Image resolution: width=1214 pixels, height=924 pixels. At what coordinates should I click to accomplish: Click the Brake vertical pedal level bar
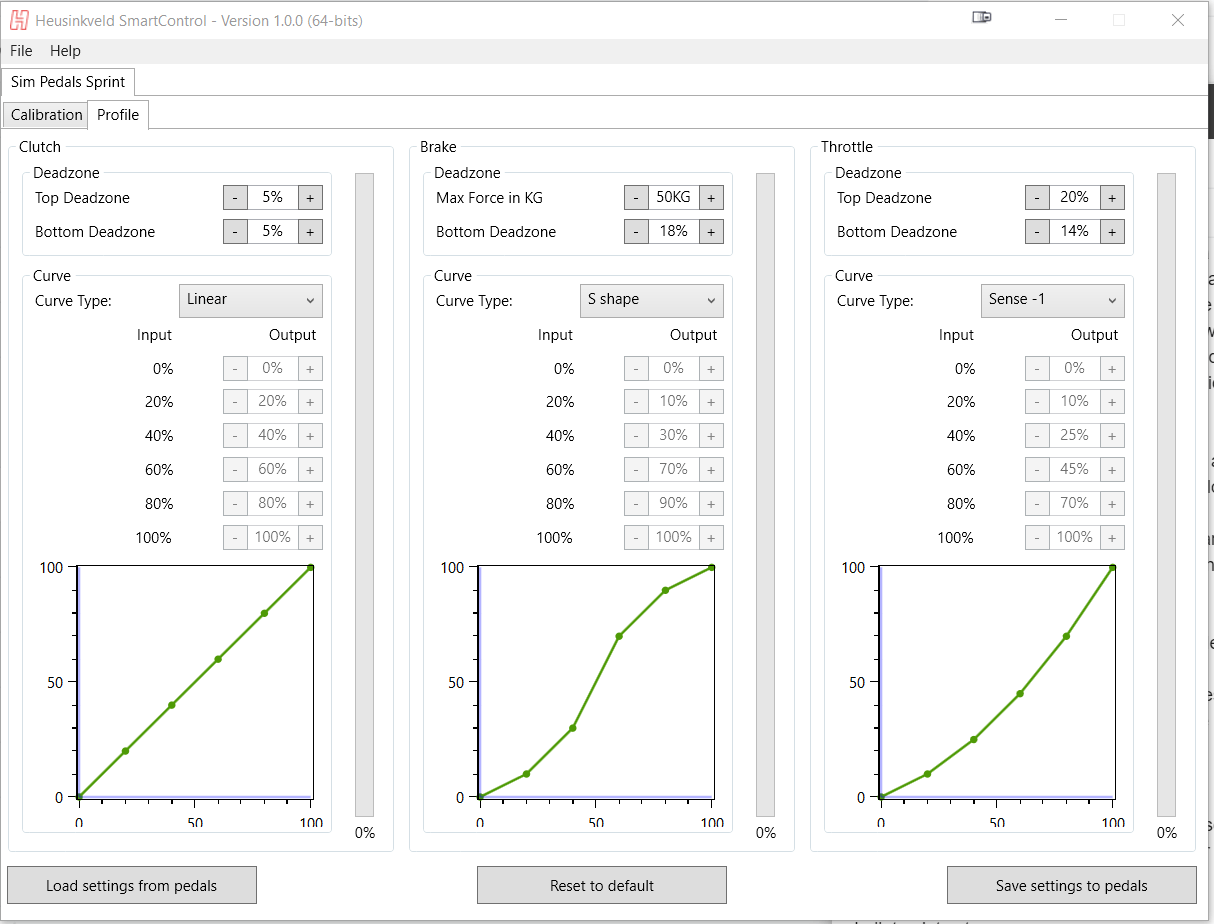[x=765, y=495]
